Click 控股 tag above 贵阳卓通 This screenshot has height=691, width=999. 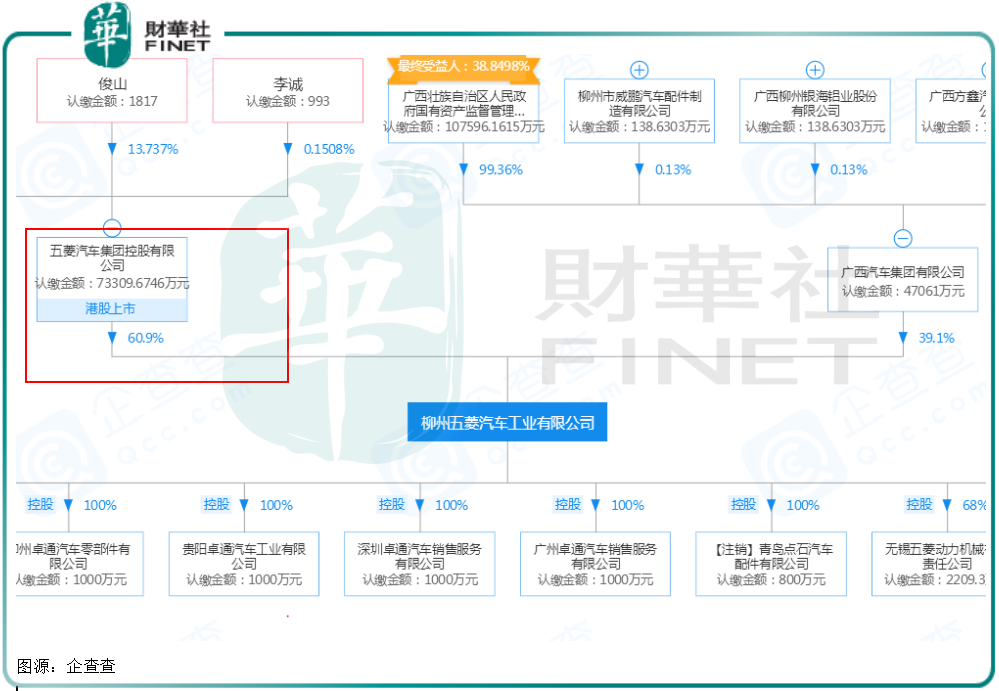[217, 504]
